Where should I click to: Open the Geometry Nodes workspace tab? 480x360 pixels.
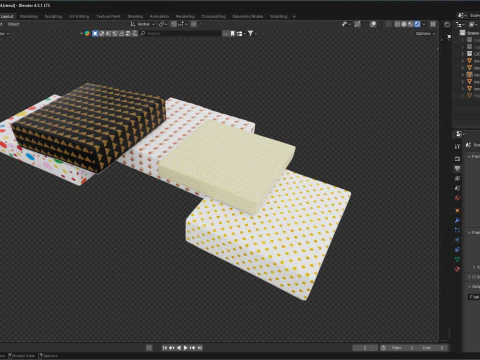tap(248, 16)
